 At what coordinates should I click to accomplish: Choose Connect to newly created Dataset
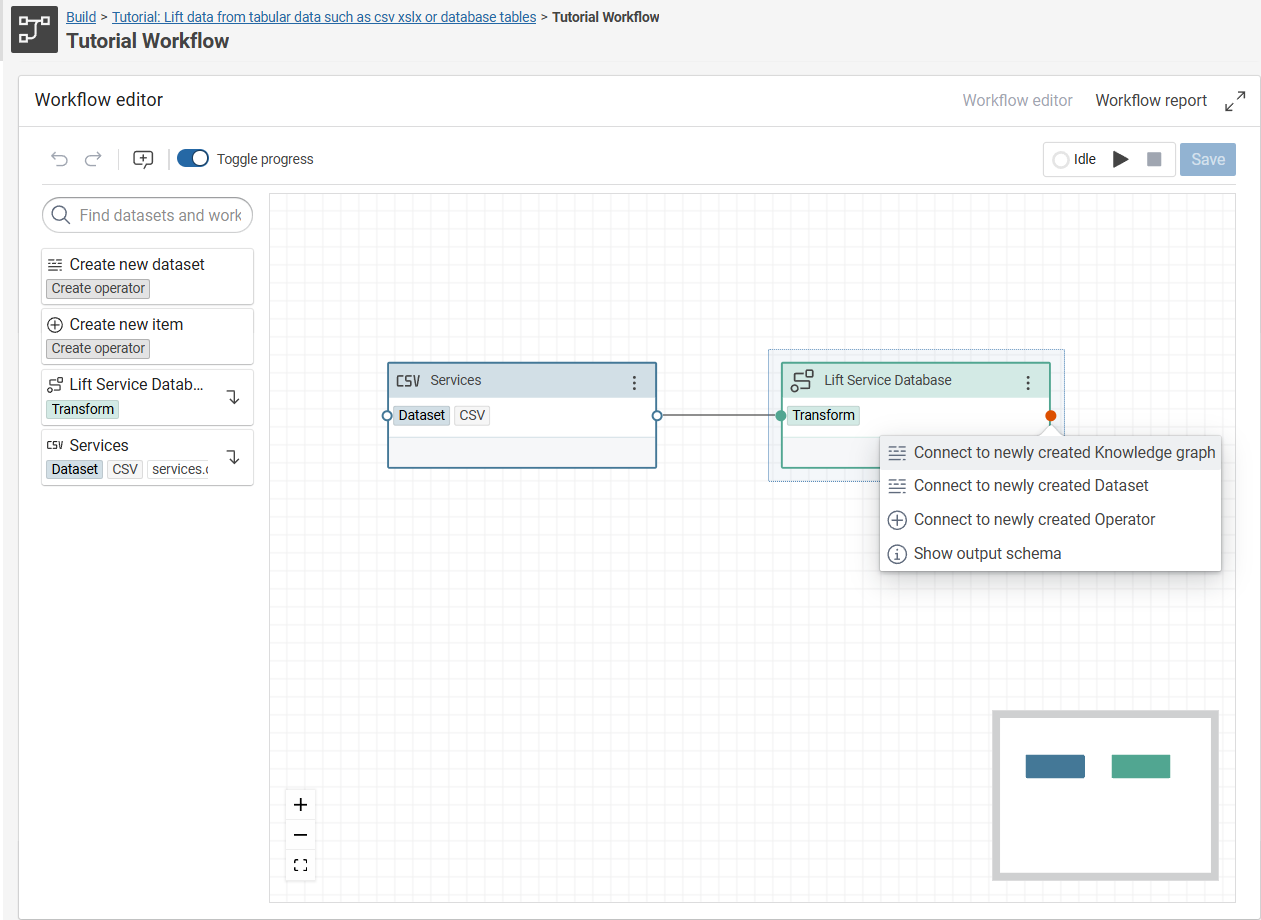click(x=1030, y=486)
